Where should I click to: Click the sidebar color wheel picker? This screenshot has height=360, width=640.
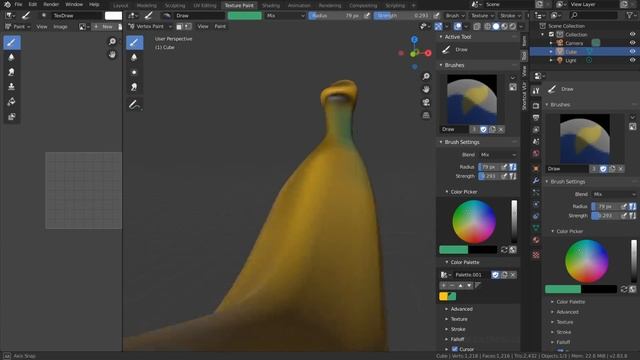coord(474,222)
